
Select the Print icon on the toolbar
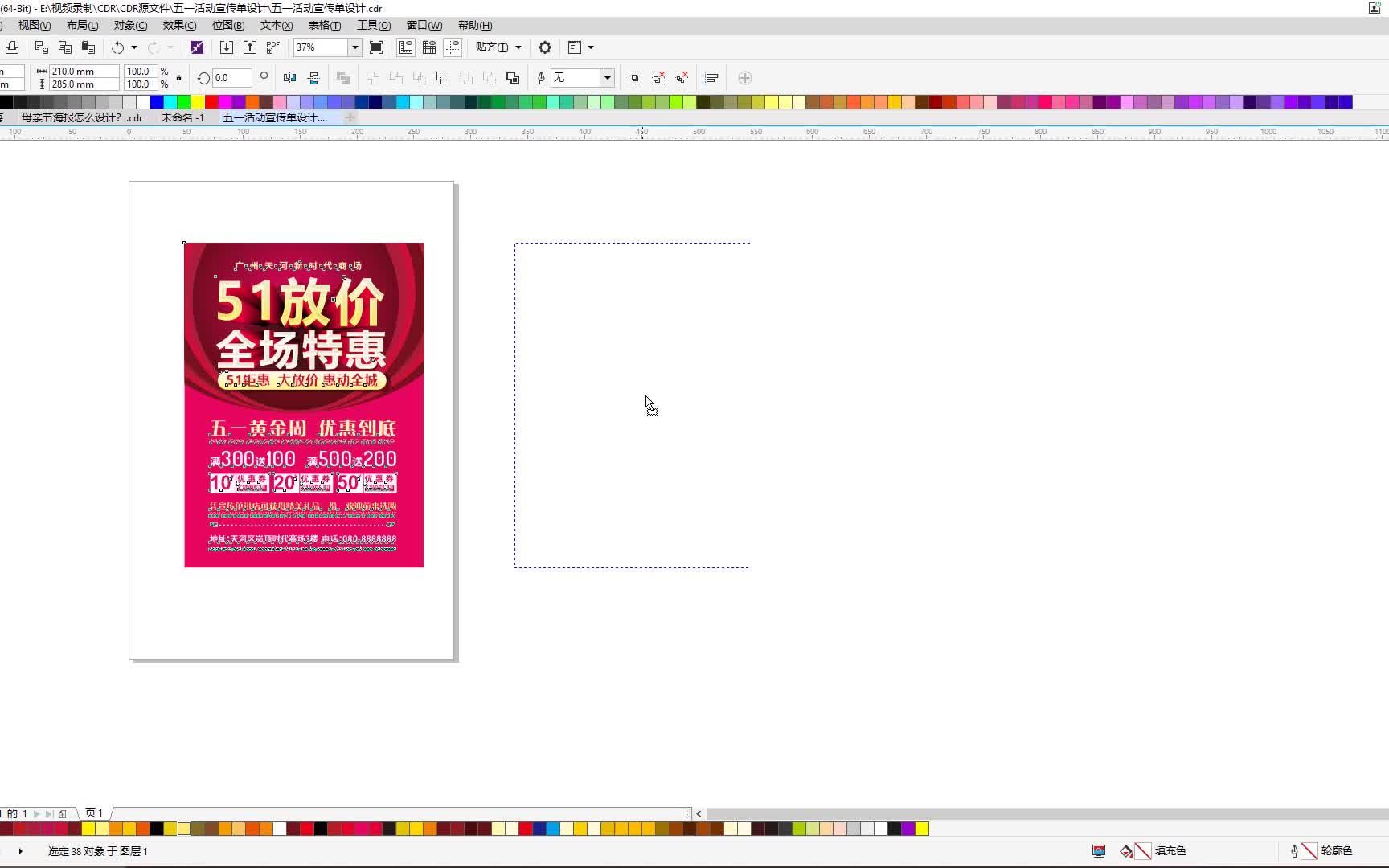(x=12, y=47)
